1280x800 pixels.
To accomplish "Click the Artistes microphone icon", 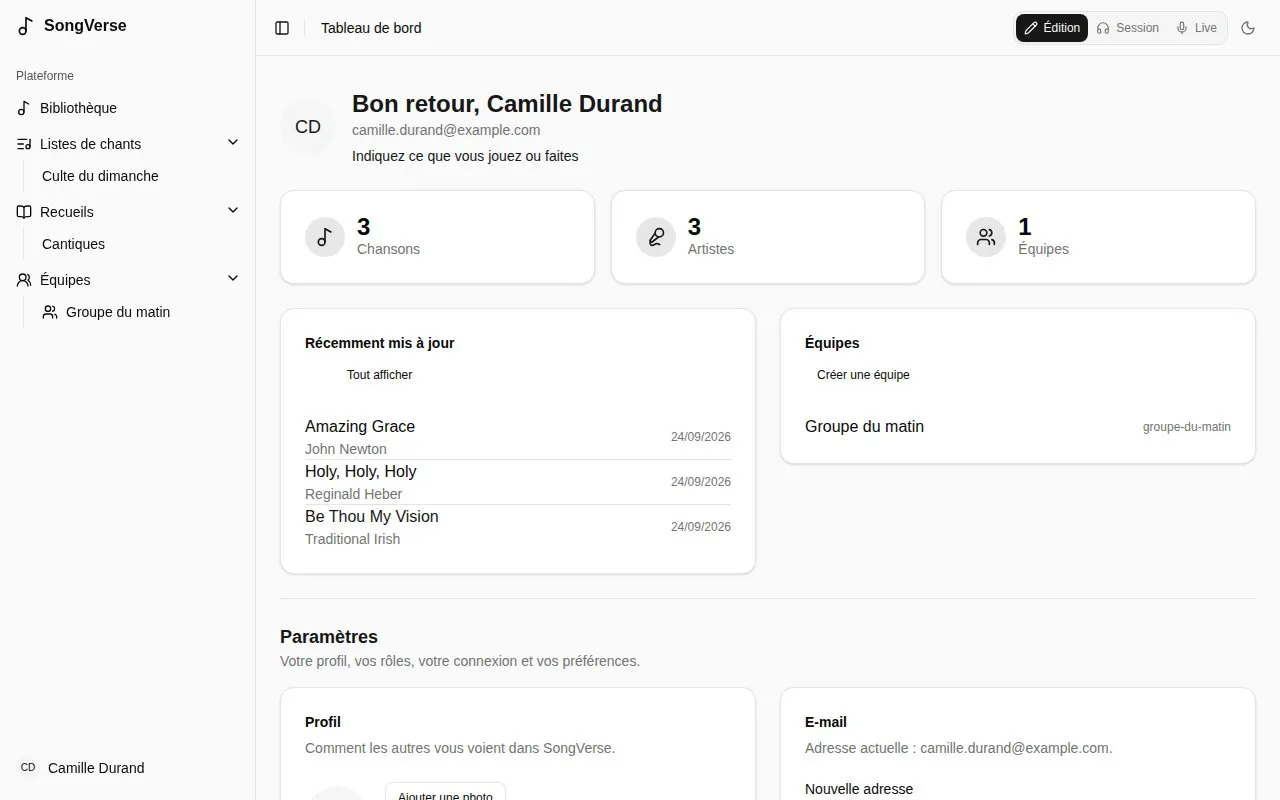I will (656, 237).
